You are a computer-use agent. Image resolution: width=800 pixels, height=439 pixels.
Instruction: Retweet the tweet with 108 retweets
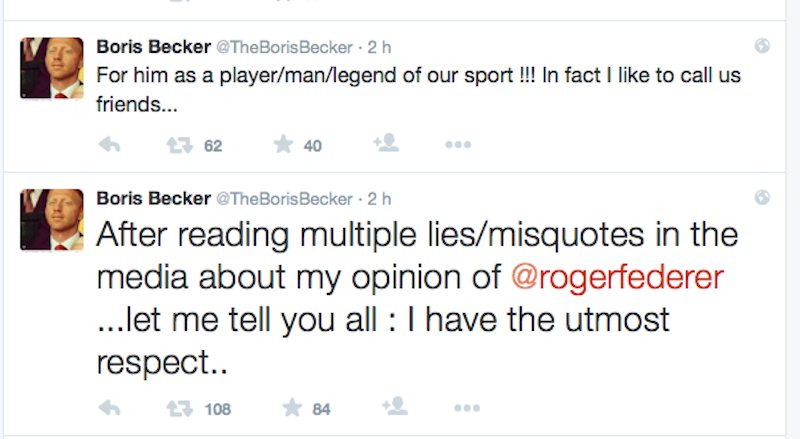179,408
